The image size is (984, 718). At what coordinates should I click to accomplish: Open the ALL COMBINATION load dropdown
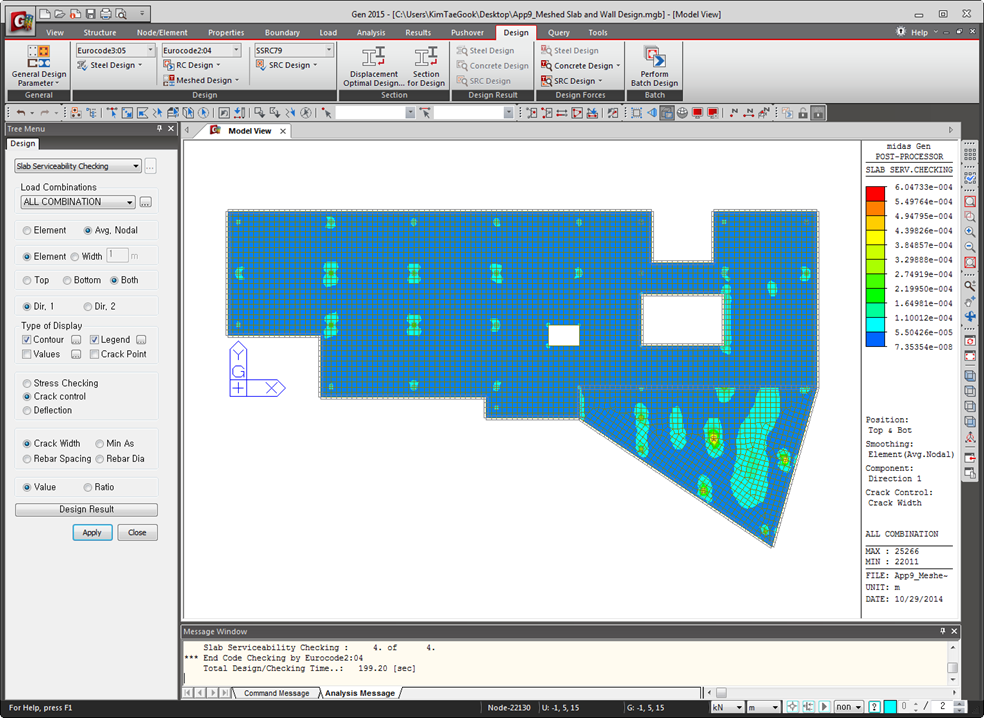(78, 202)
